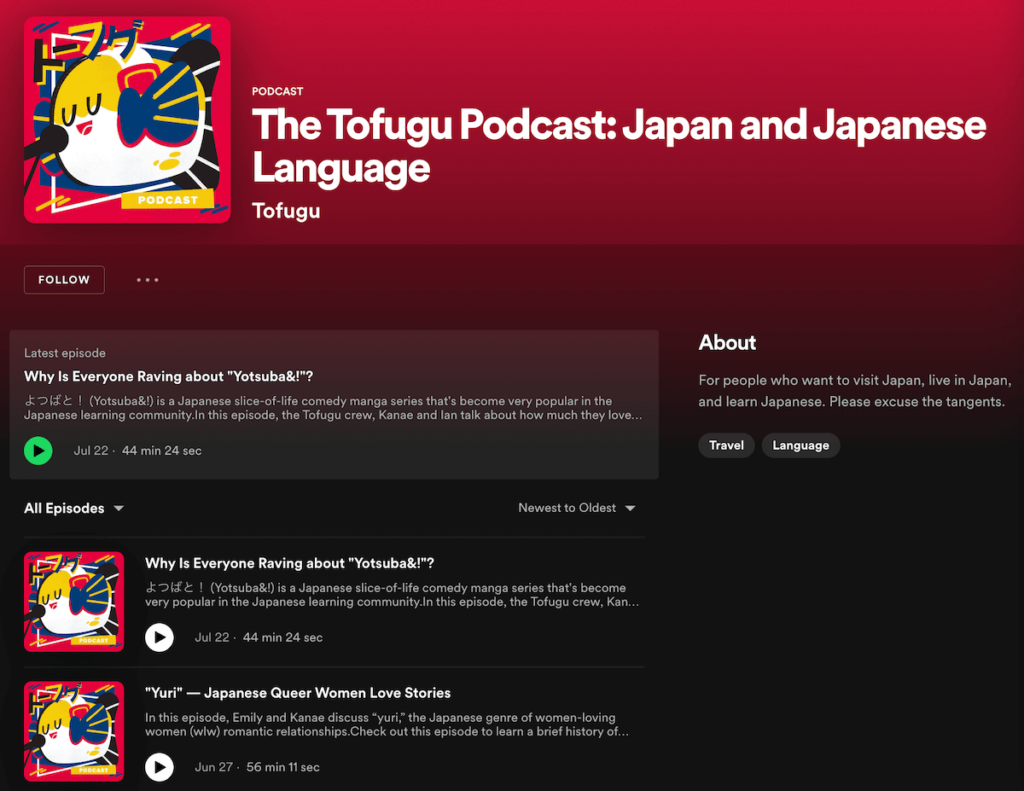
Task: Open the Newest to Oldest sort dropdown
Action: [577, 508]
